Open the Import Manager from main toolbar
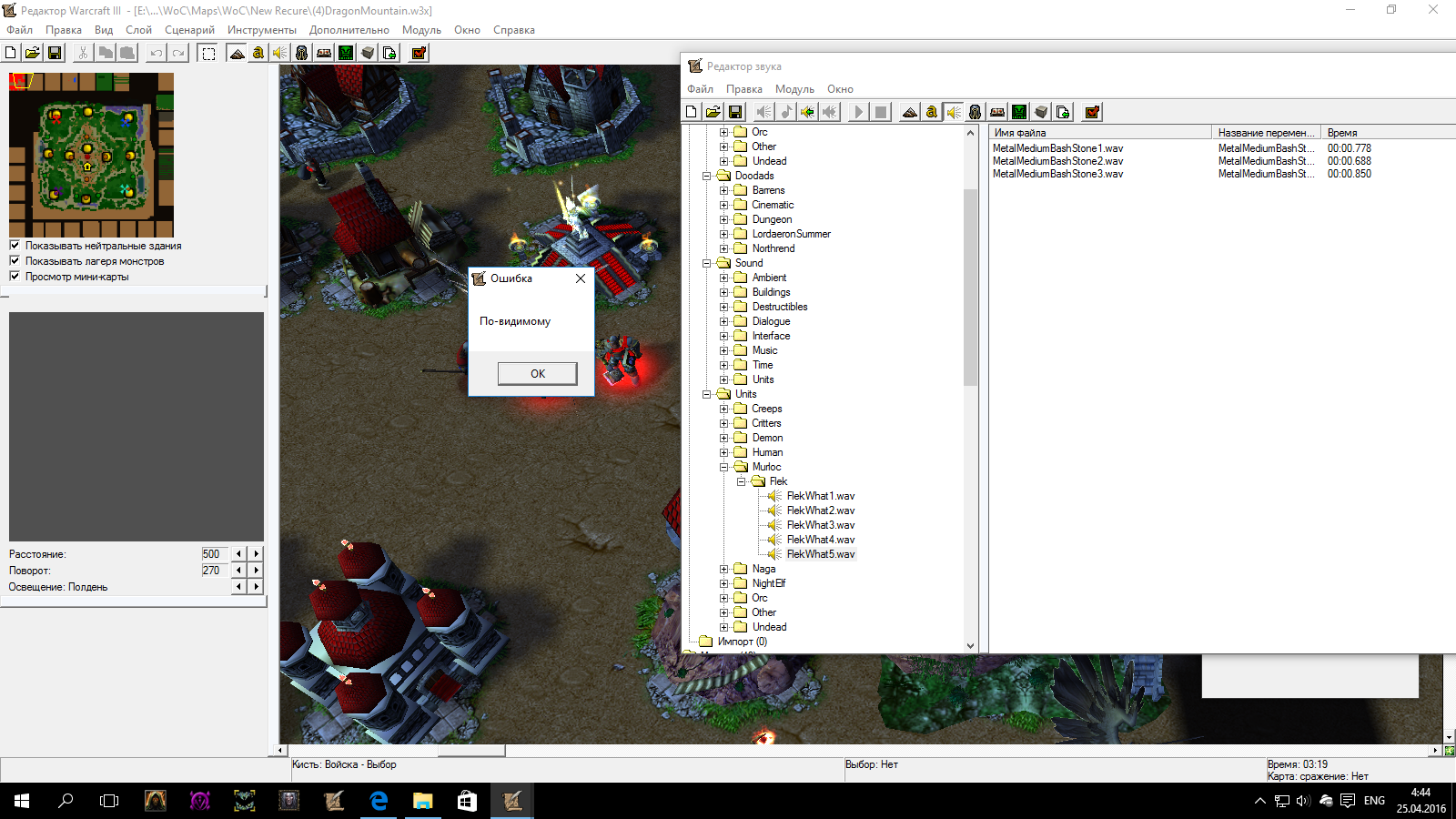The width and height of the screenshot is (1456, 819). [x=389, y=53]
